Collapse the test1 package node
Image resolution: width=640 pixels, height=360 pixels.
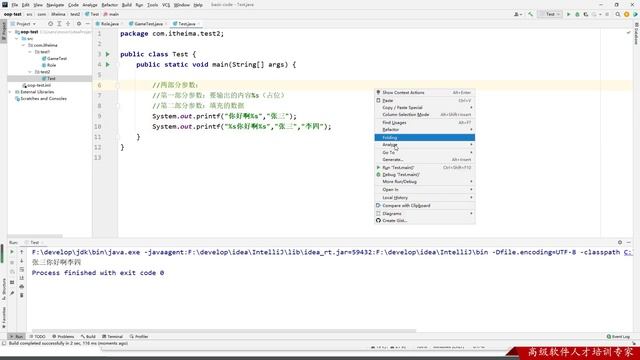(30, 52)
